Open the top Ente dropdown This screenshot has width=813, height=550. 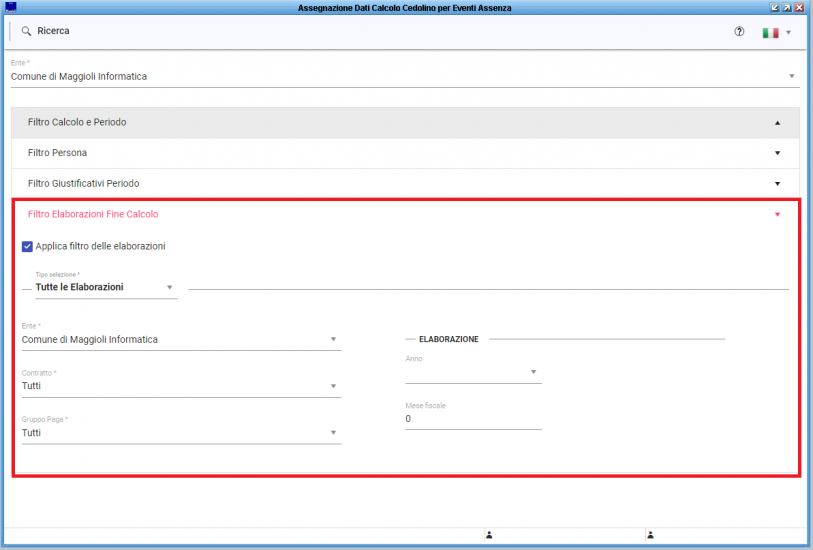(405, 76)
